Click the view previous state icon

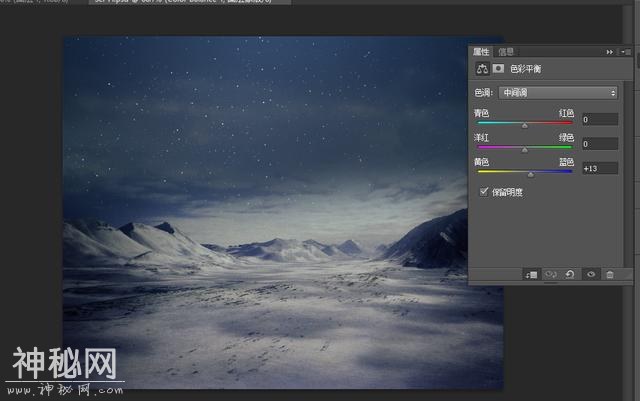(551, 274)
